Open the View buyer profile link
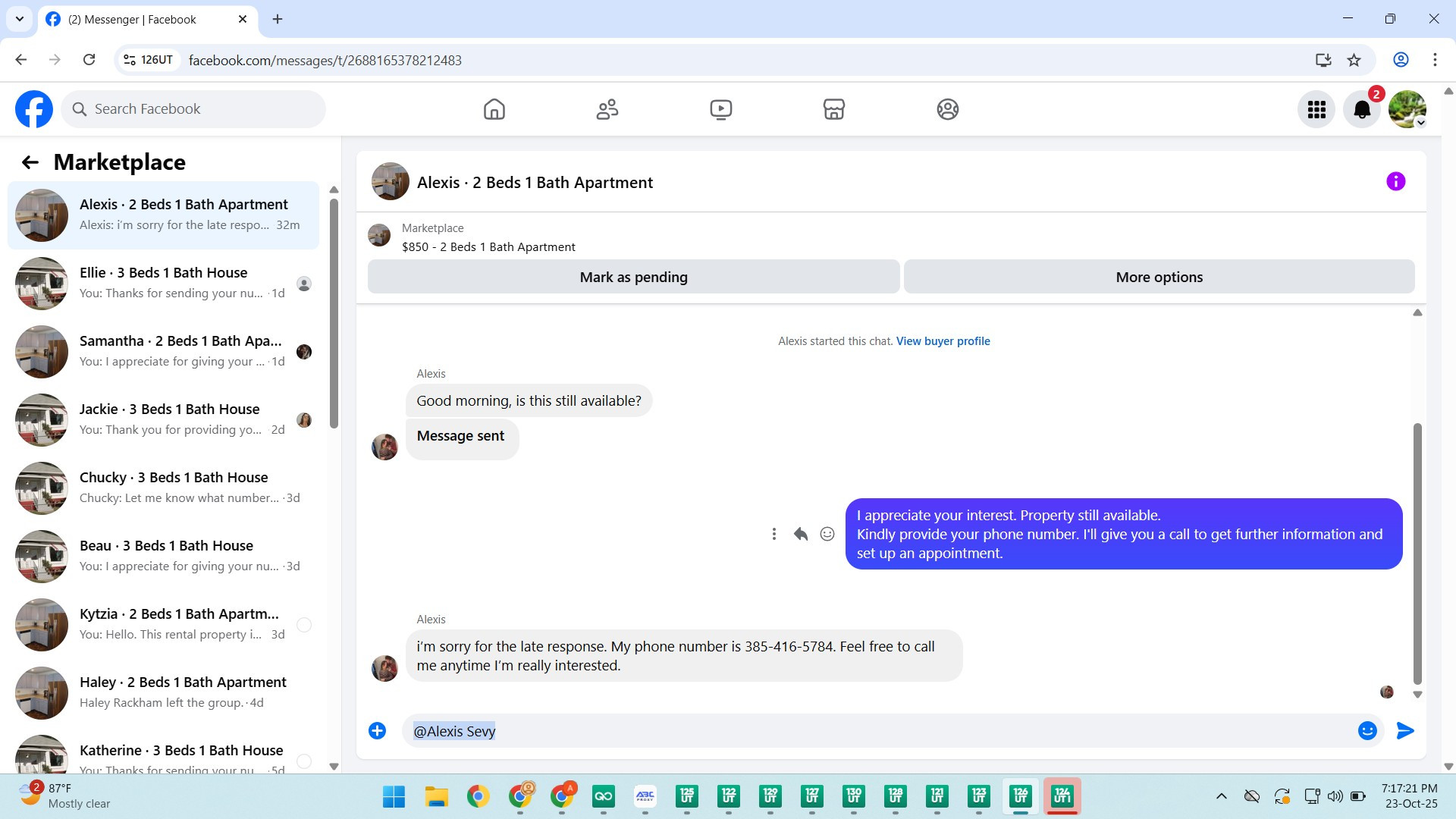Image resolution: width=1456 pixels, height=819 pixels. [943, 341]
